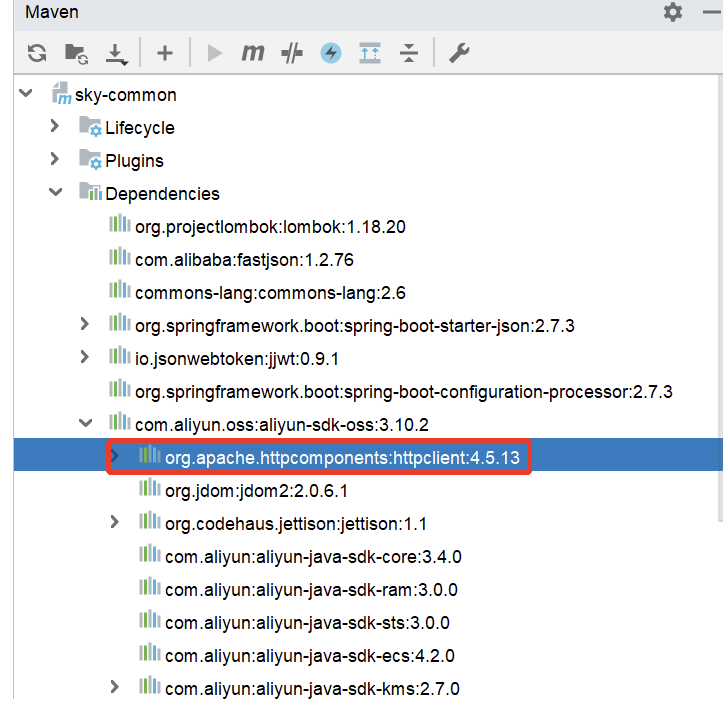
Task: Open Maven settings wrench icon
Action: tap(459, 53)
